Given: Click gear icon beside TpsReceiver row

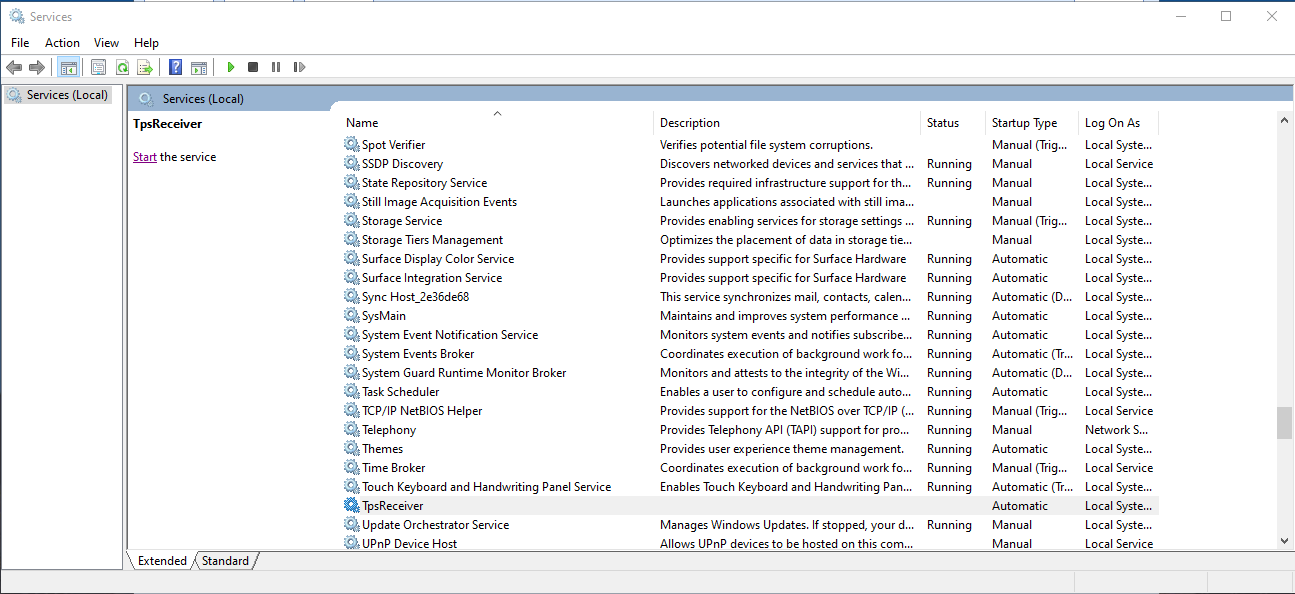Looking at the screenshot, I should 351,506.
